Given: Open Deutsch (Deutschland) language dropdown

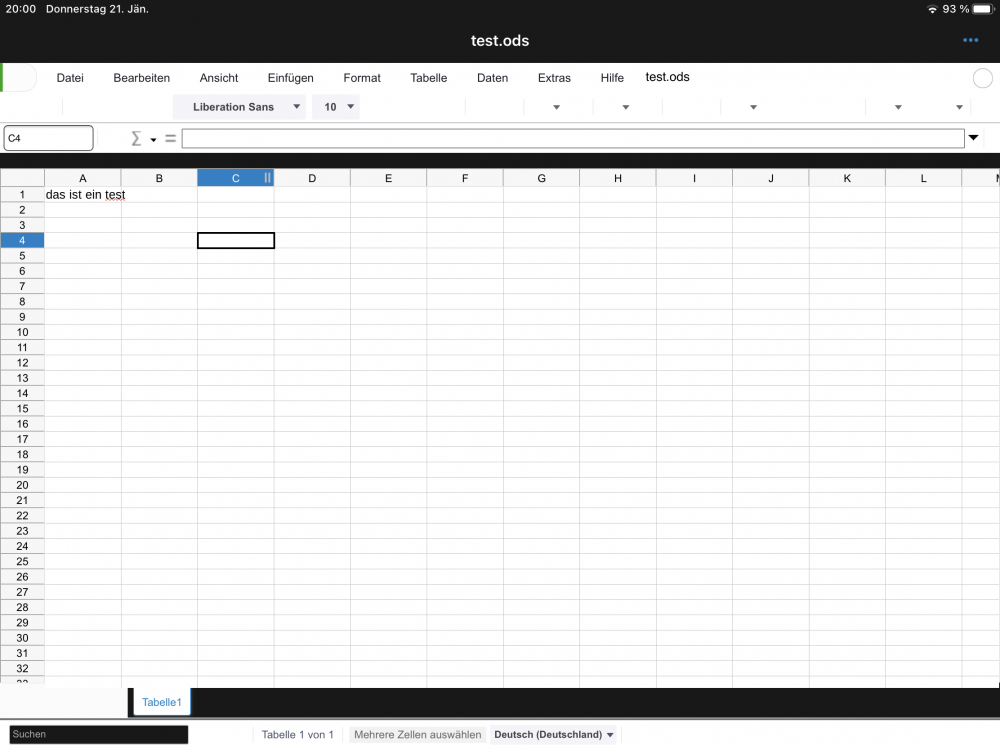Looking at the screenshot, I should [x=554, y=735].
